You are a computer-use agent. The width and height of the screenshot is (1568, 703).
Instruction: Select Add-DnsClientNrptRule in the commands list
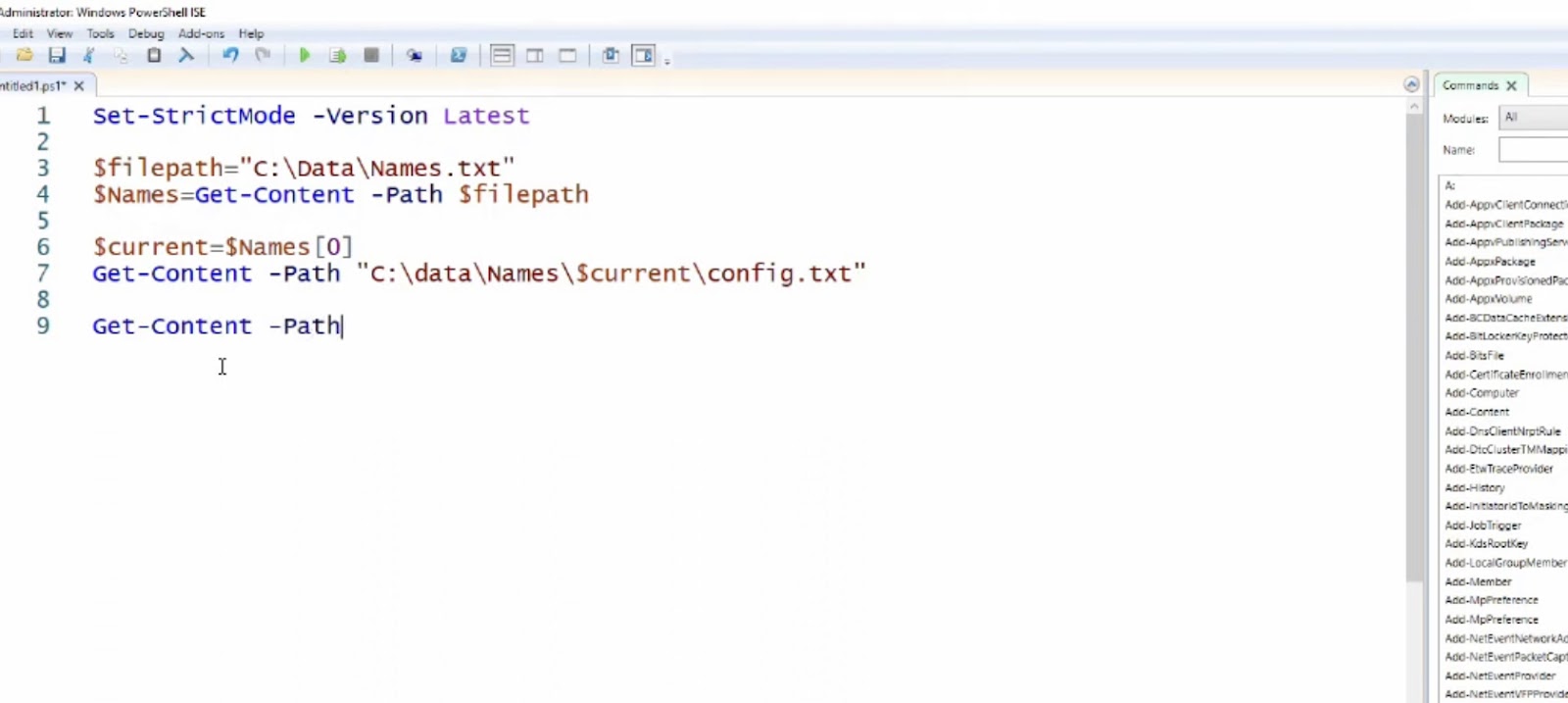point(1502,431)
